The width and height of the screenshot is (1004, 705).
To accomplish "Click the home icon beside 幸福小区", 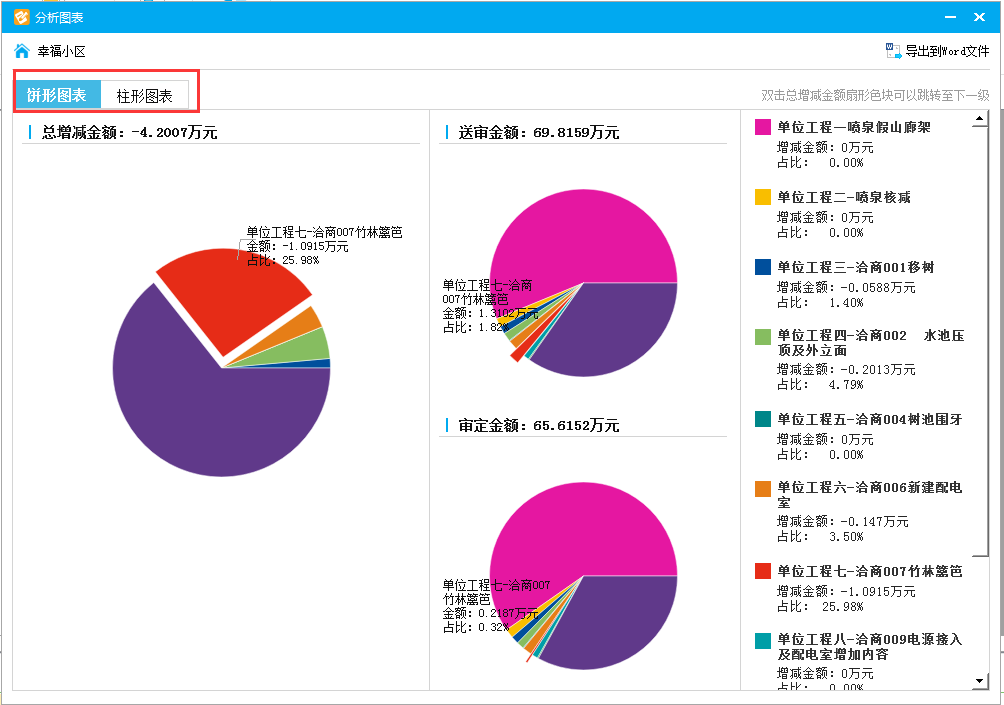I will click(x=22, y=51).
